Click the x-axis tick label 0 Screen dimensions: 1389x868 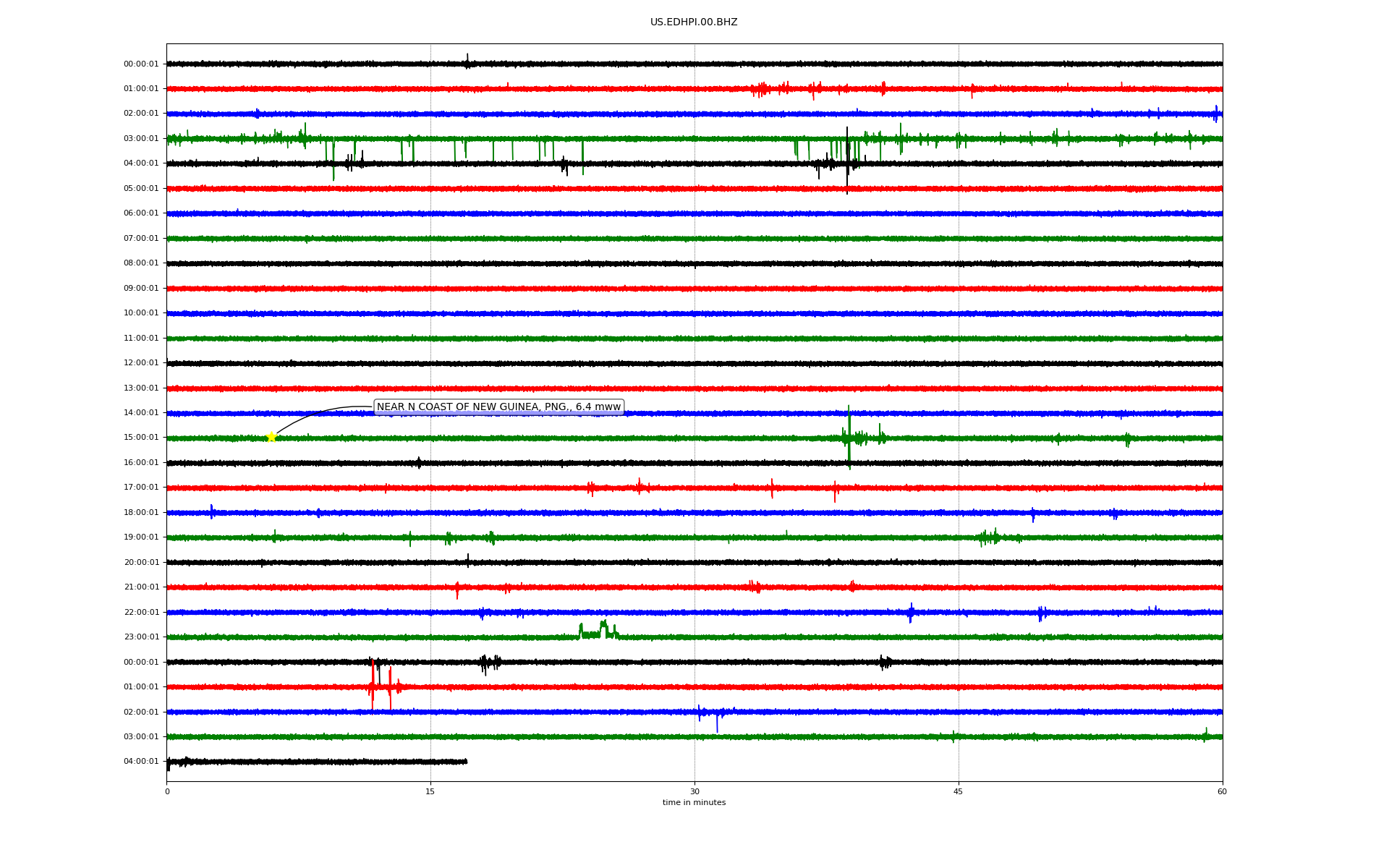tap(167, 791)
